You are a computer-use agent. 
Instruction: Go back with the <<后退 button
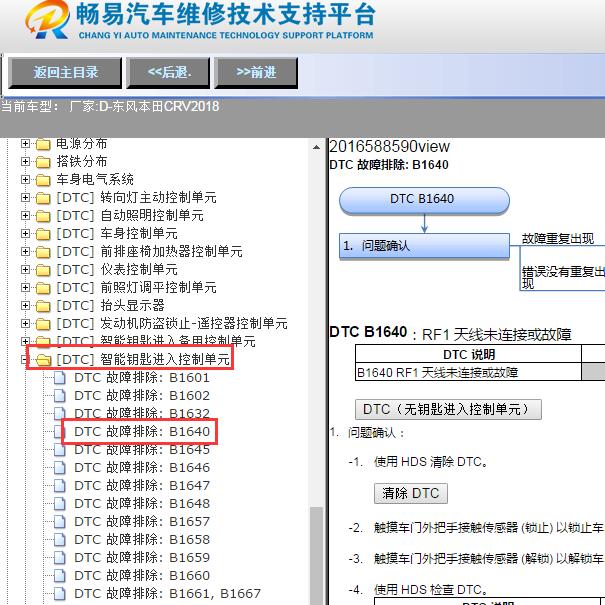[168, 73]
